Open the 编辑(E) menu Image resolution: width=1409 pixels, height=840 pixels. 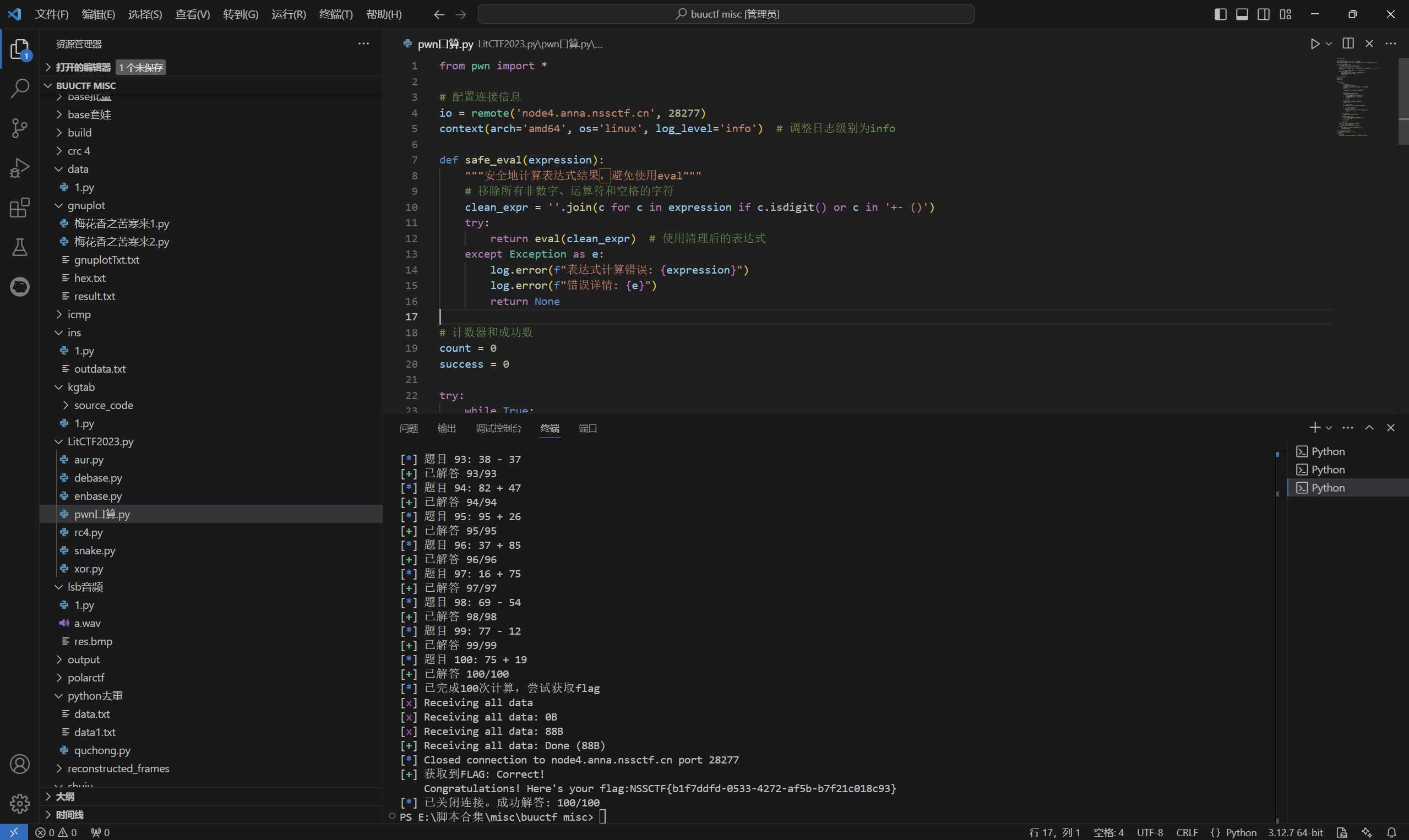pos(99,14)
